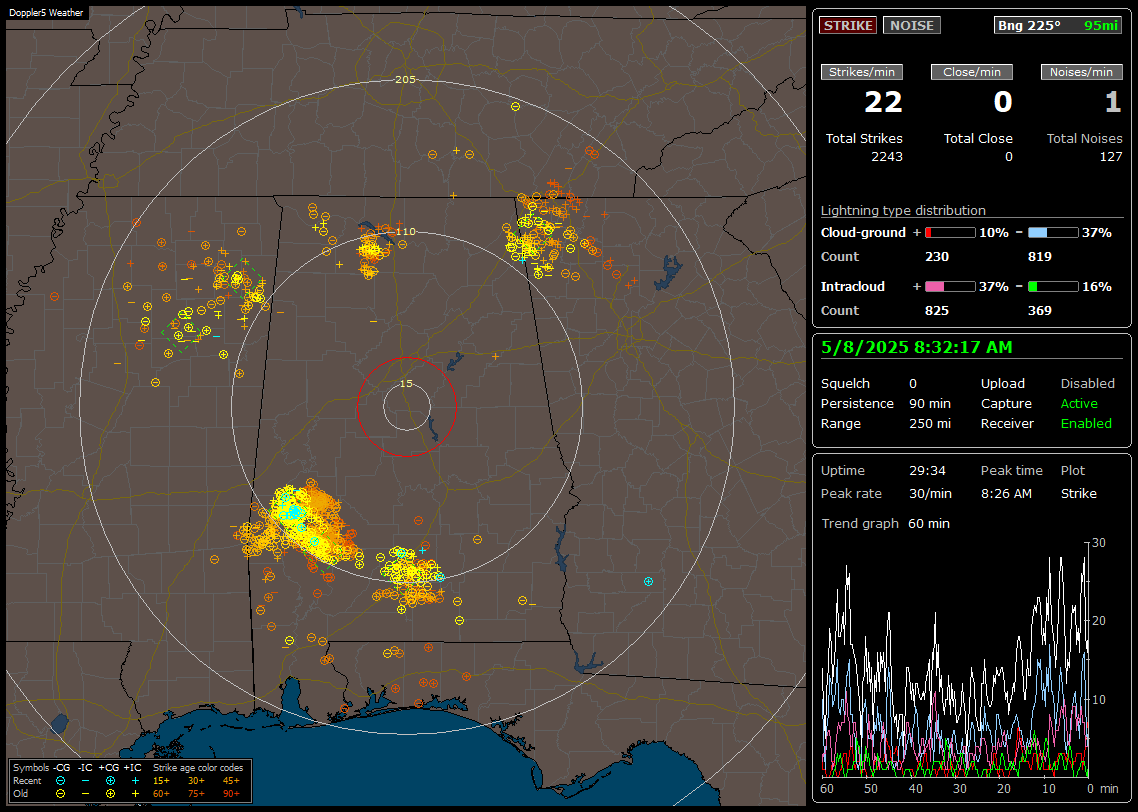Click the 30+ strike age color code
1138x812 pixels.
pos(196,781)
